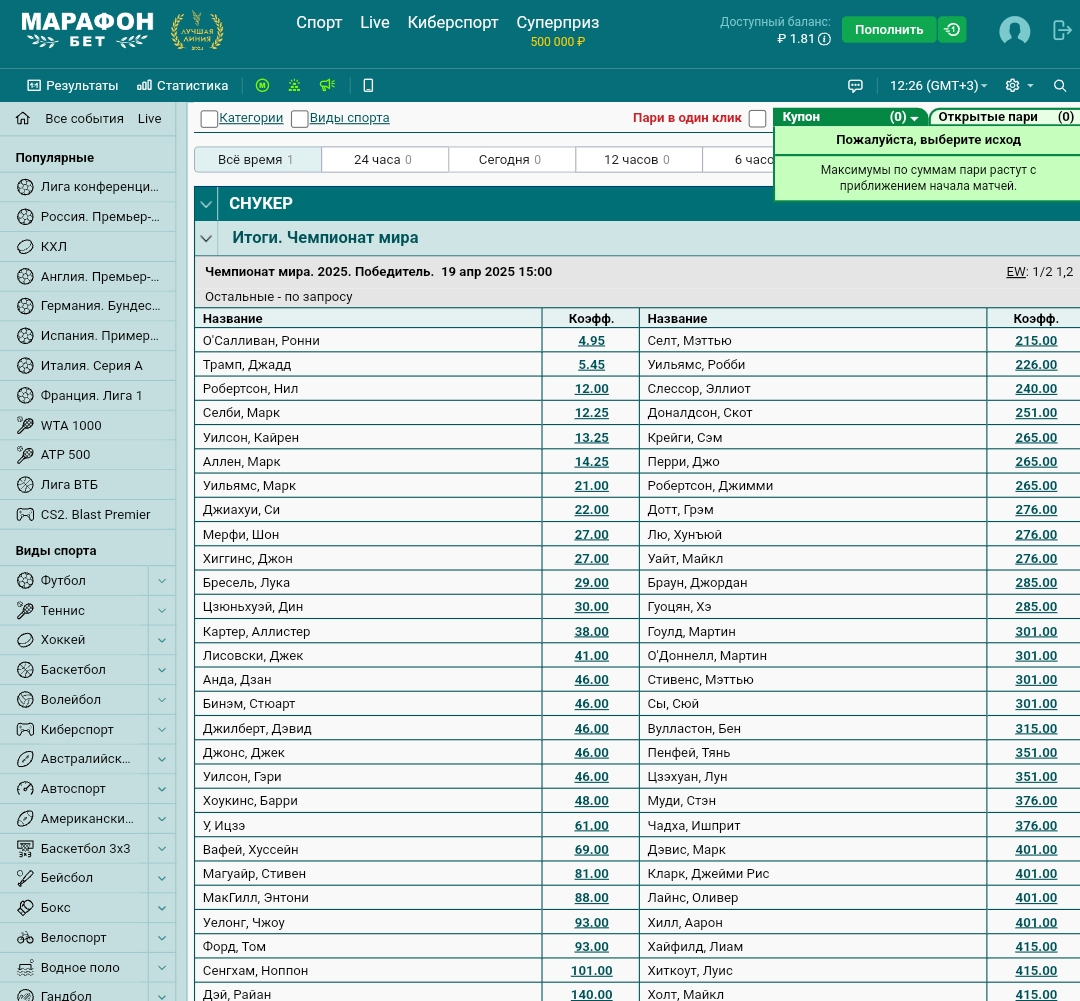Switch to the Открытые пари tab

coord(1003,117)
